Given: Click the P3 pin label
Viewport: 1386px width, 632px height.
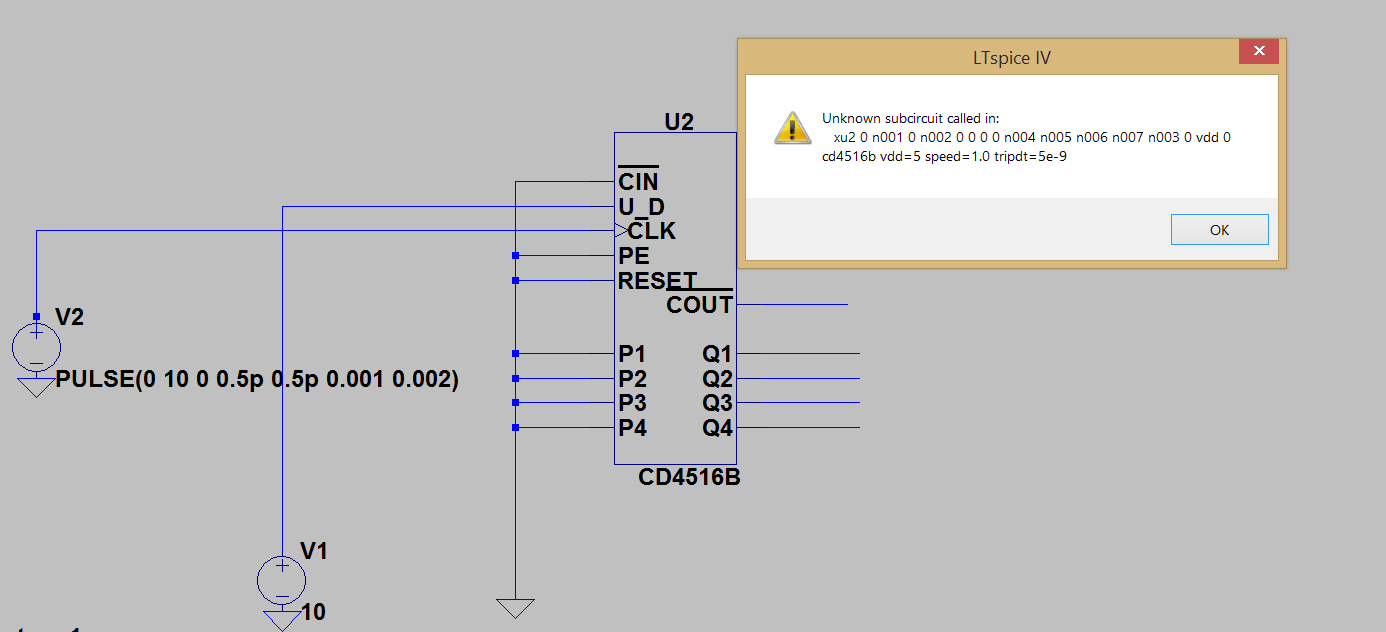Looking at the screenshot, I should [632, 403].
